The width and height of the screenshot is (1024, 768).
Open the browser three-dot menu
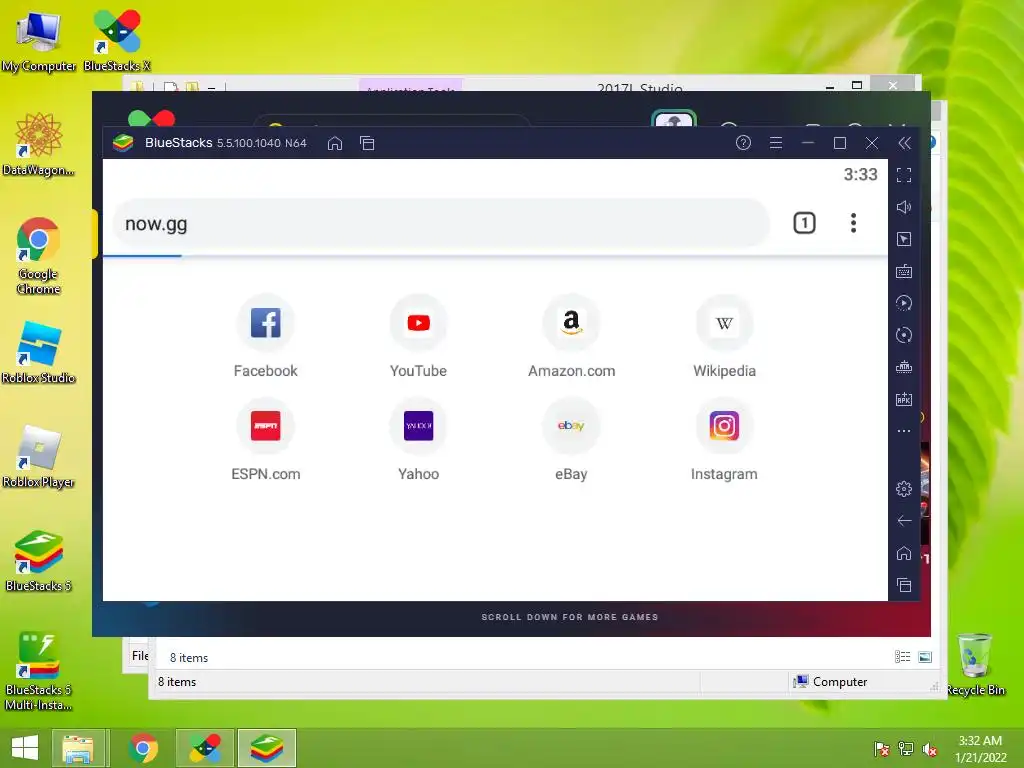tap(853, 223)
